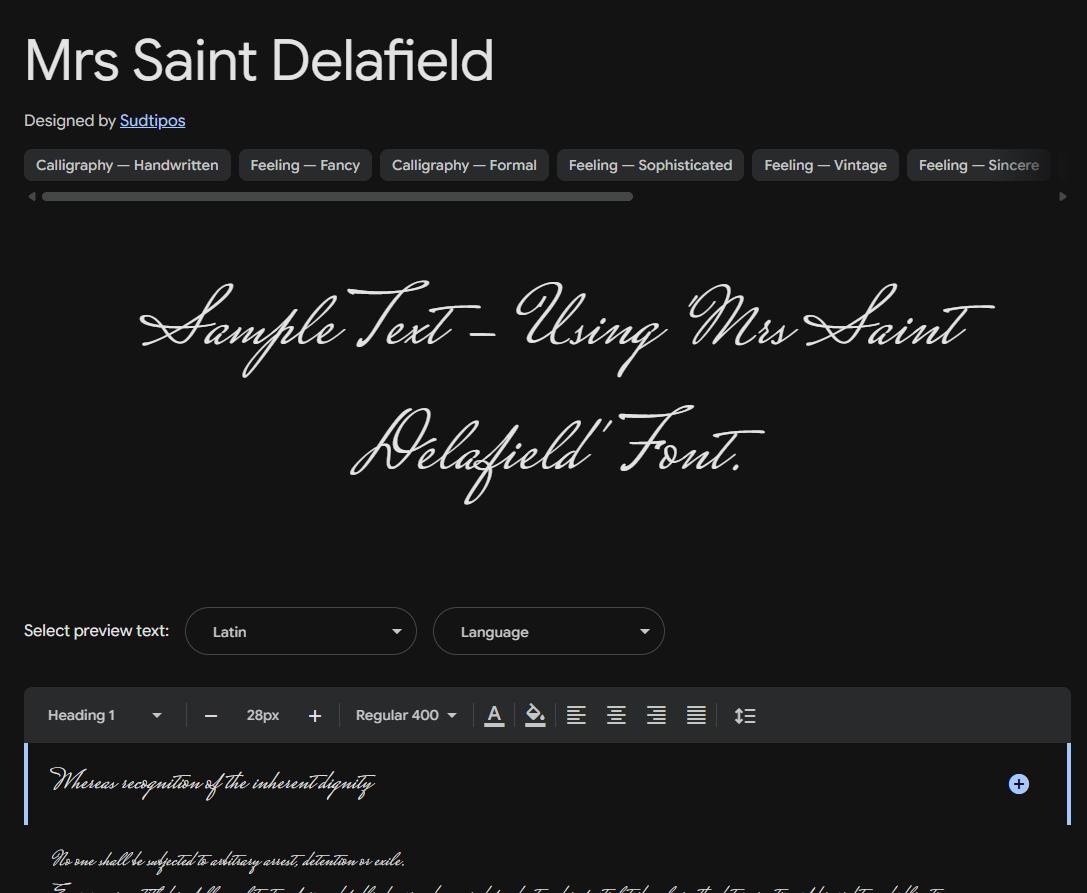Image resolution: width=1087 pixels, height=893 pixels.
Task: Center align the text
Action: point(616,715)
